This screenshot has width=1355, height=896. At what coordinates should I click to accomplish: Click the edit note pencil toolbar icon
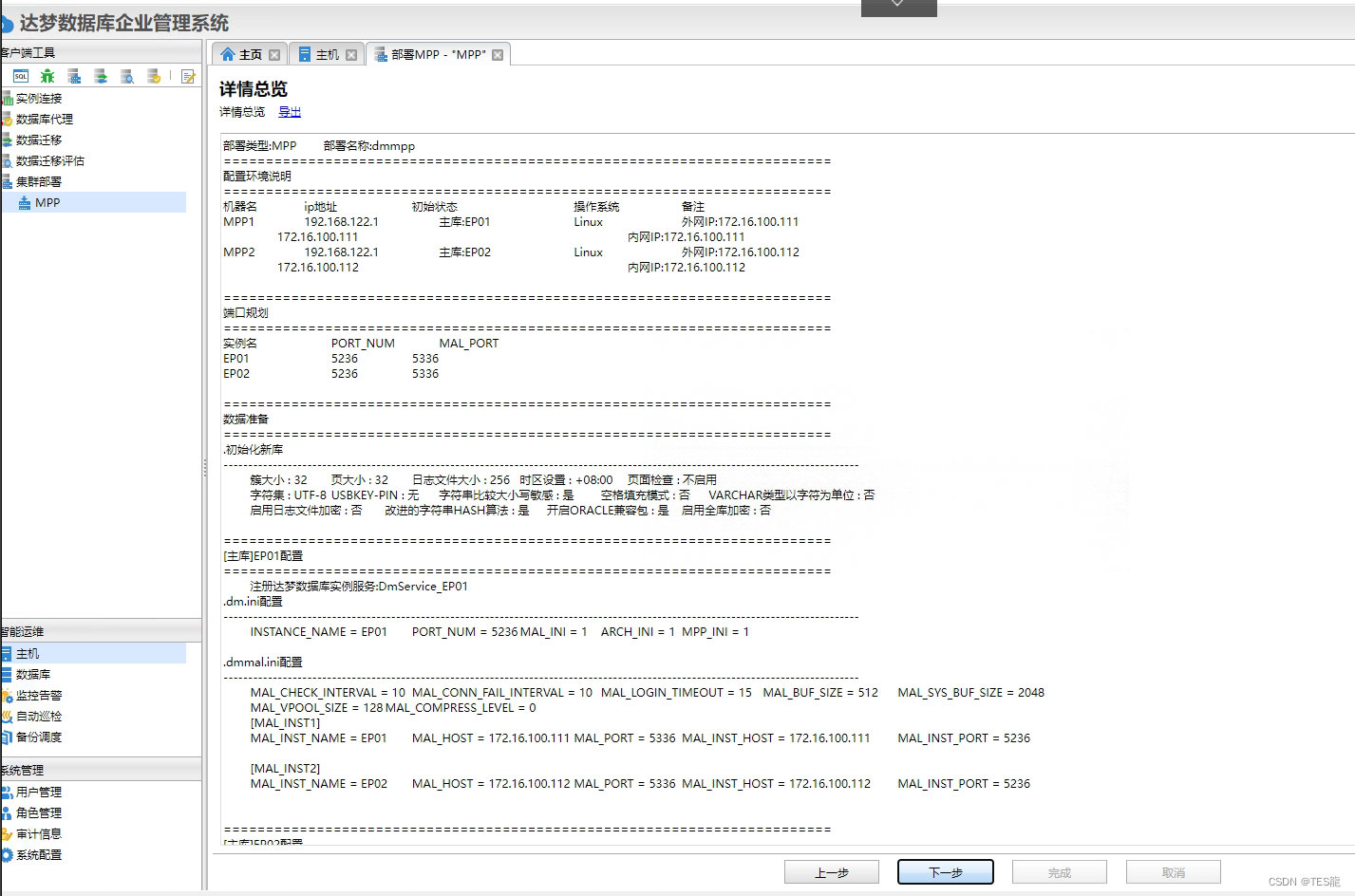tap(188, 76)
